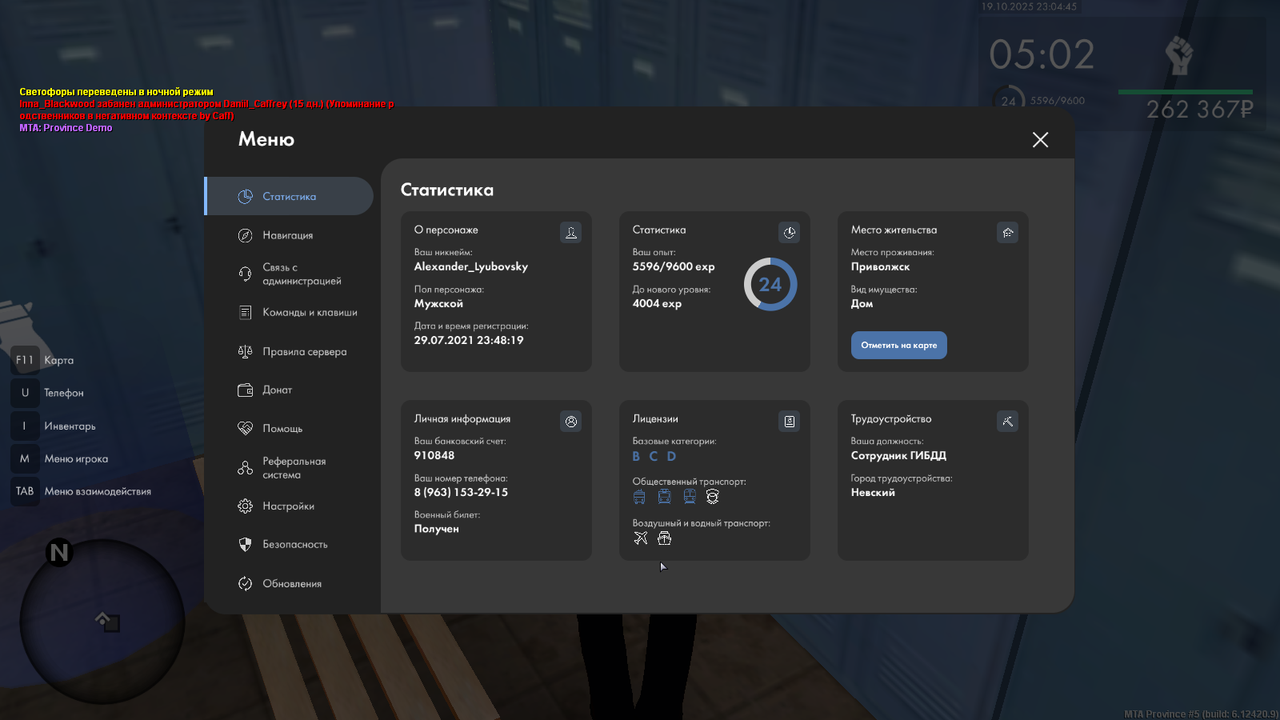
Task: Click the gear icon beside Настройки
Action: (245, 506)
